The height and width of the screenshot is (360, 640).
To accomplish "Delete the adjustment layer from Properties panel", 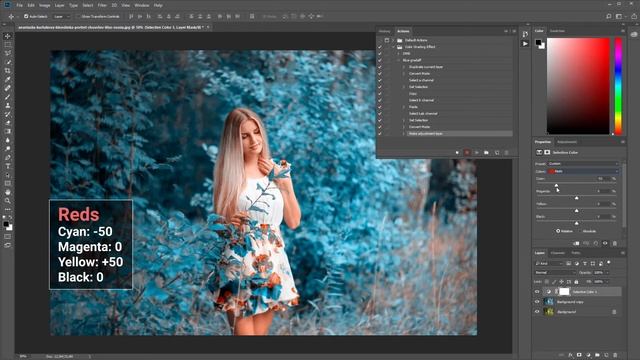I will pyautogui.click(x=615, y=243).
